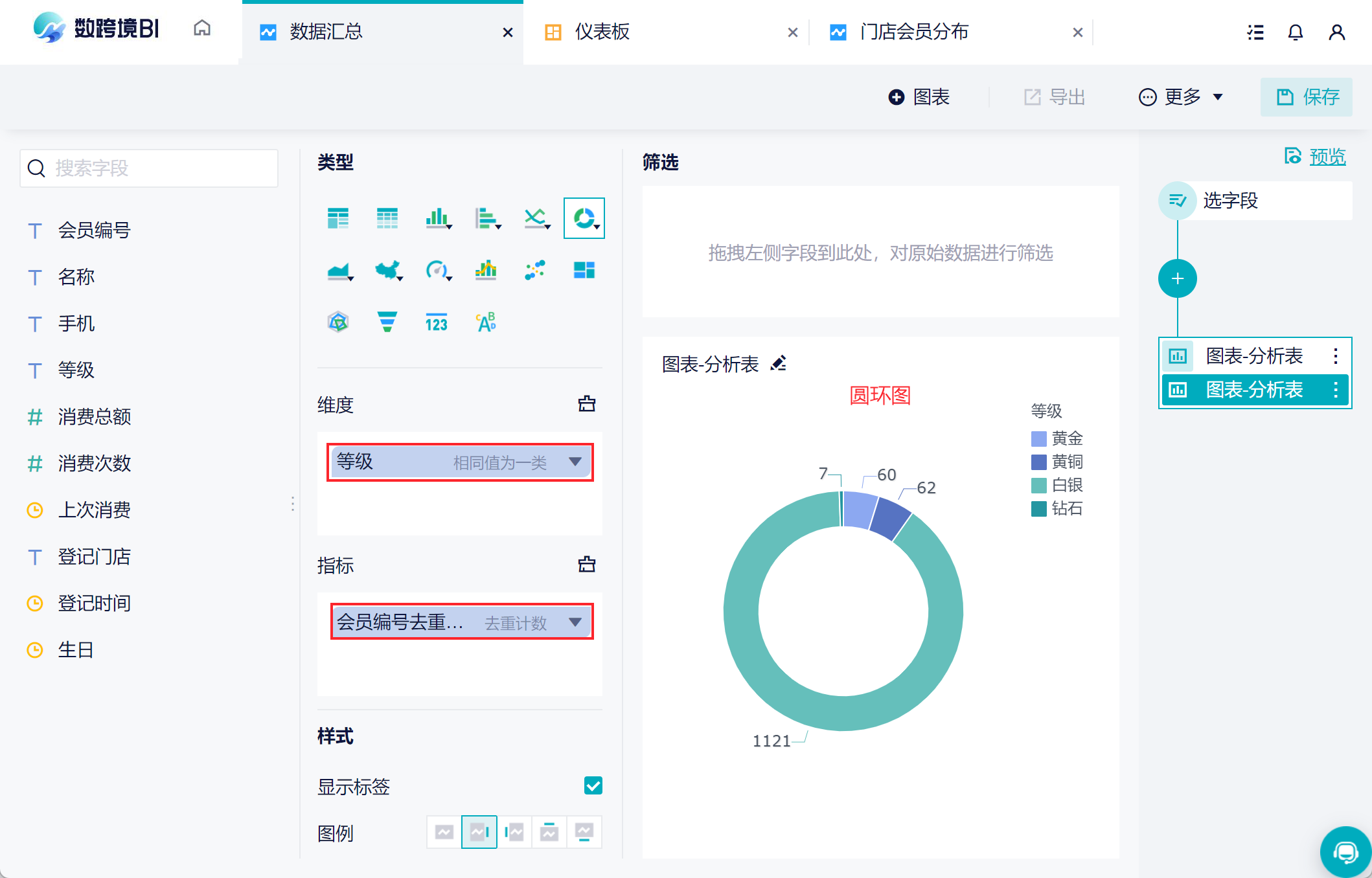
Task: Expand the 更多 menu
Action: (x=1181, y=97)
